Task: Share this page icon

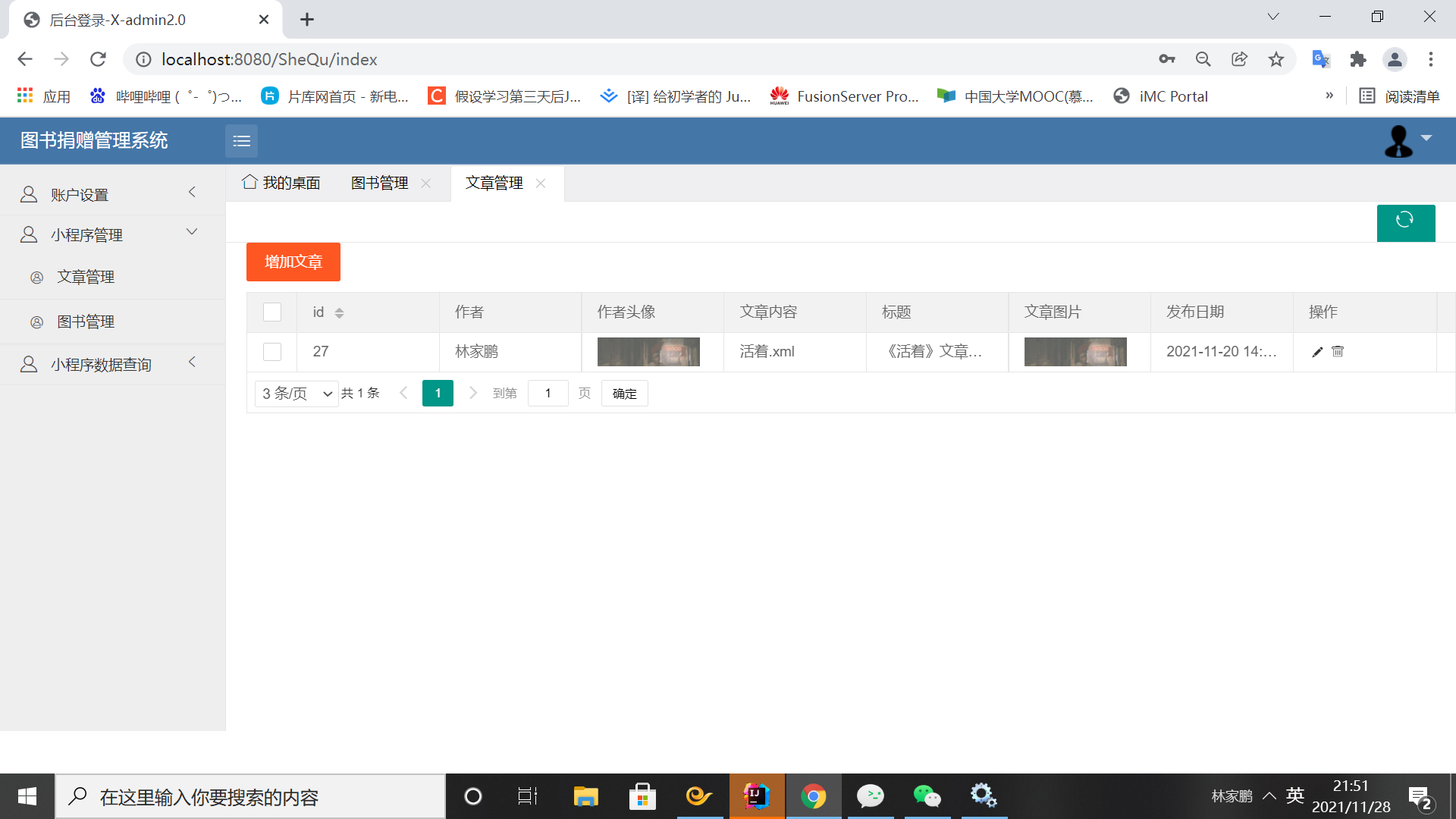Action: point(1240,59)
